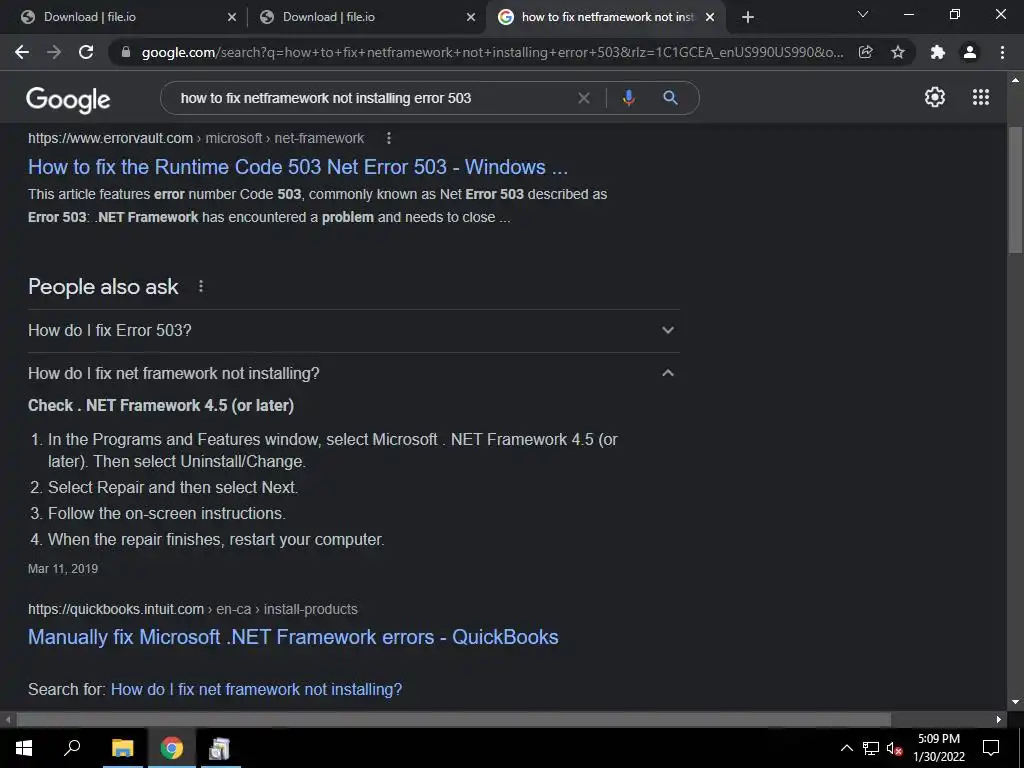Open Google quick settings gear

coord(935,97)
